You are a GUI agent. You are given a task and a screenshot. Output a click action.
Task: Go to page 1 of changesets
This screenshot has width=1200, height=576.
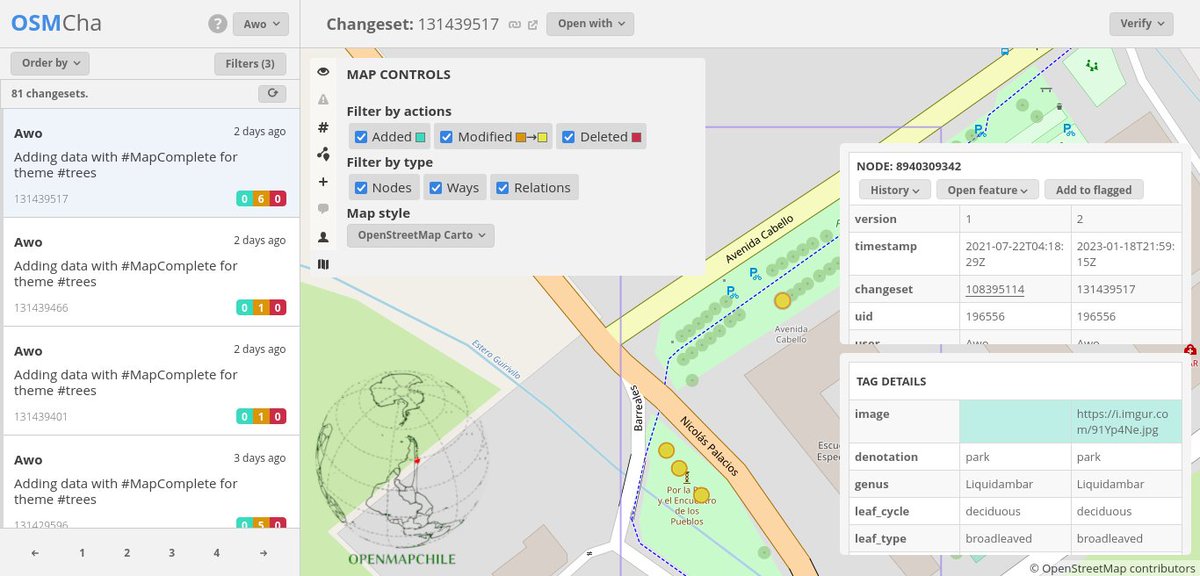[82, 552]
